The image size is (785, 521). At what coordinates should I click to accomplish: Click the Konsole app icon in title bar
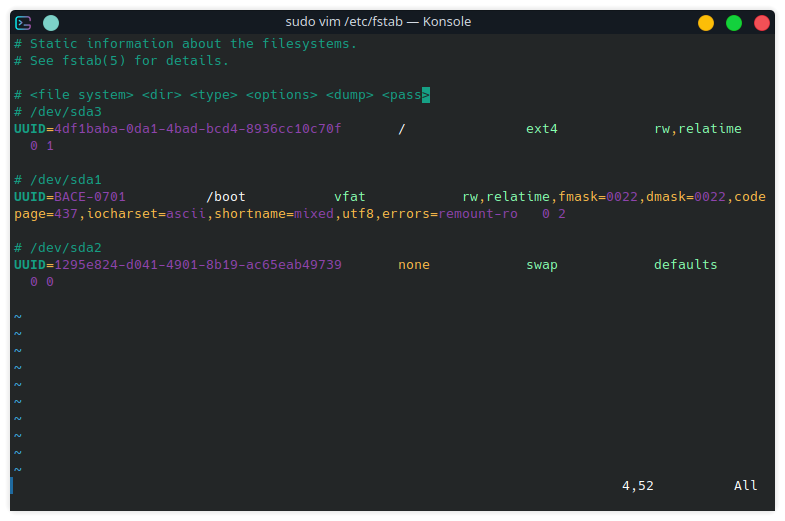click(x=25, y=22)
